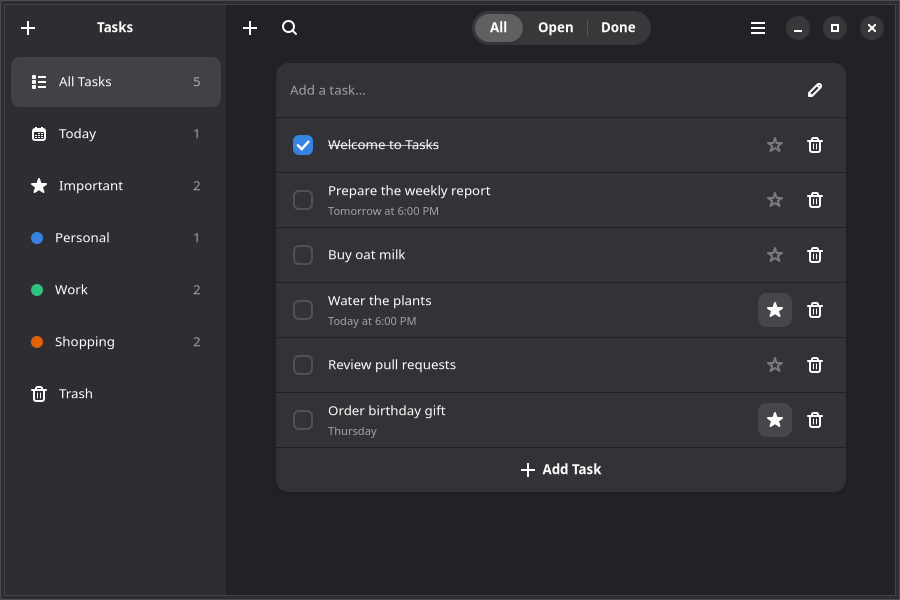Screen dimensions: 900x600
Task: Click the plus icon in the main header bar
Action: 250,28
